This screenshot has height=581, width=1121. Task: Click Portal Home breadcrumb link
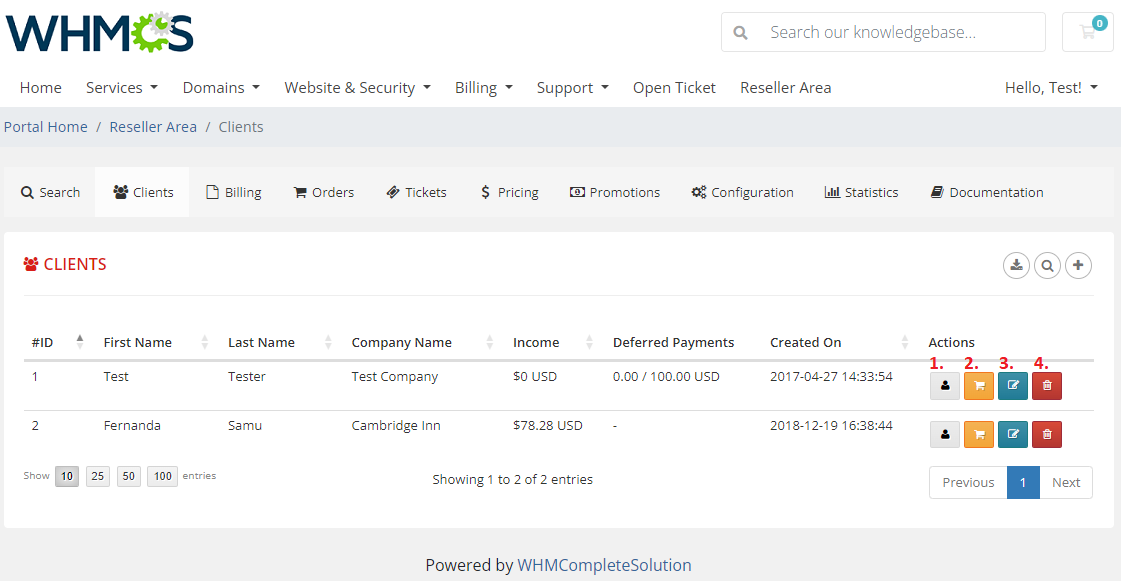[46, 127]
